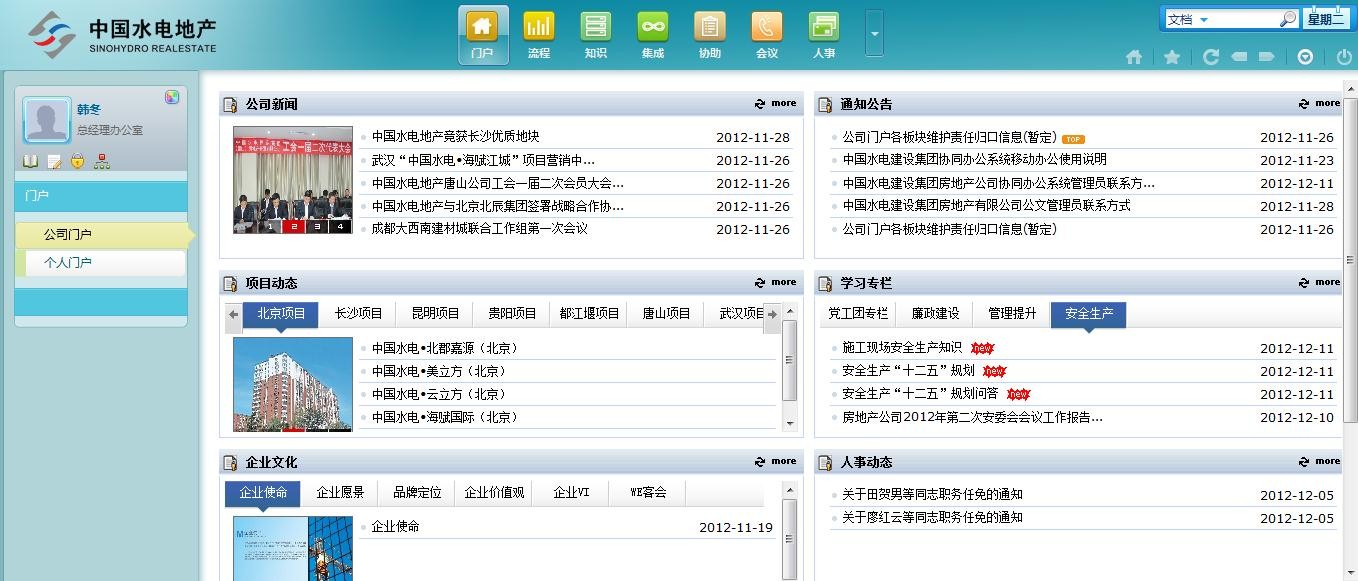The image size is (1358, 581).
Task: Open news 中国水电地产竞获长沙优质地块
Action: 456,137
